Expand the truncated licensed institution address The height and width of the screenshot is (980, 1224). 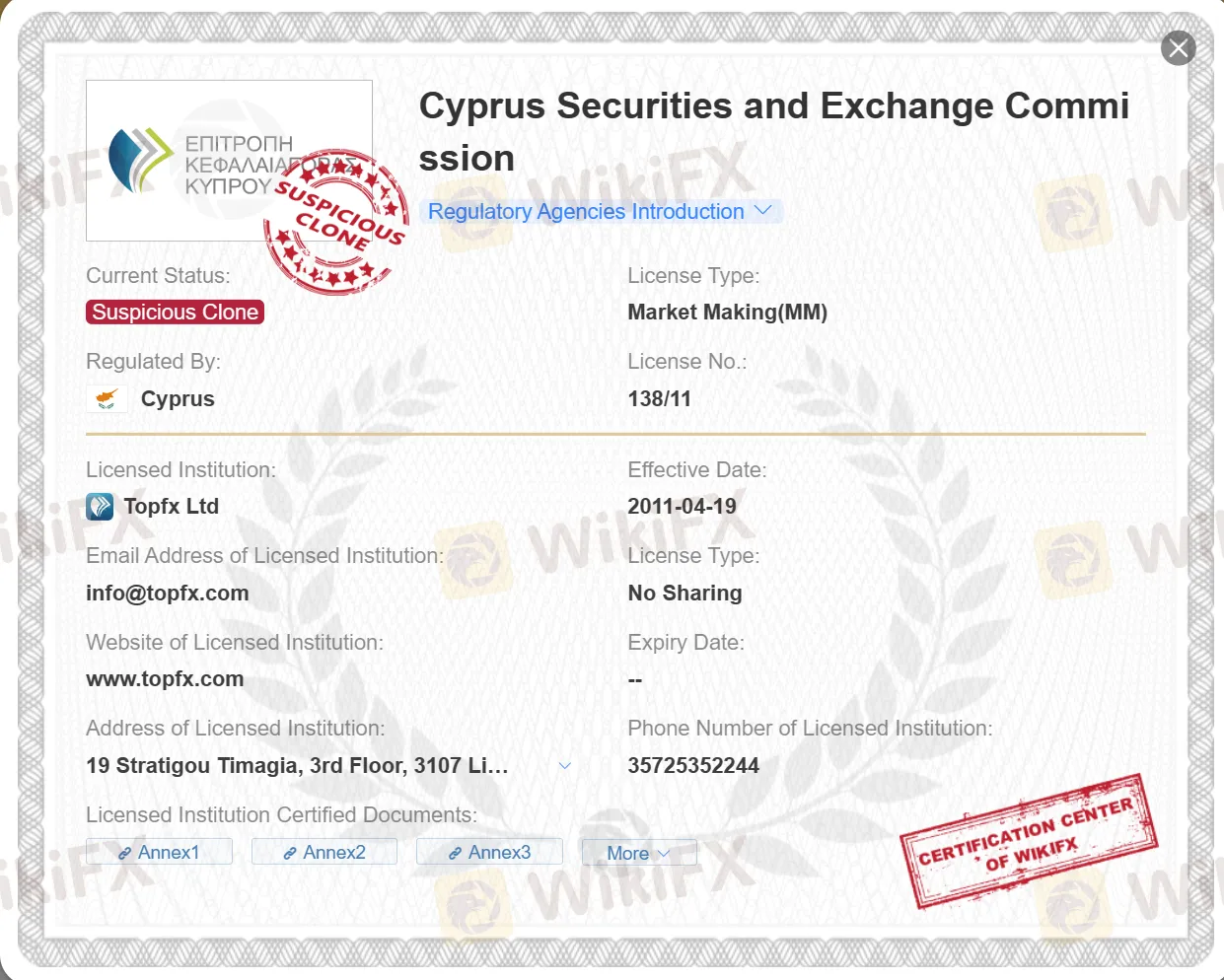pyautogui.click(x=564, y=764)
